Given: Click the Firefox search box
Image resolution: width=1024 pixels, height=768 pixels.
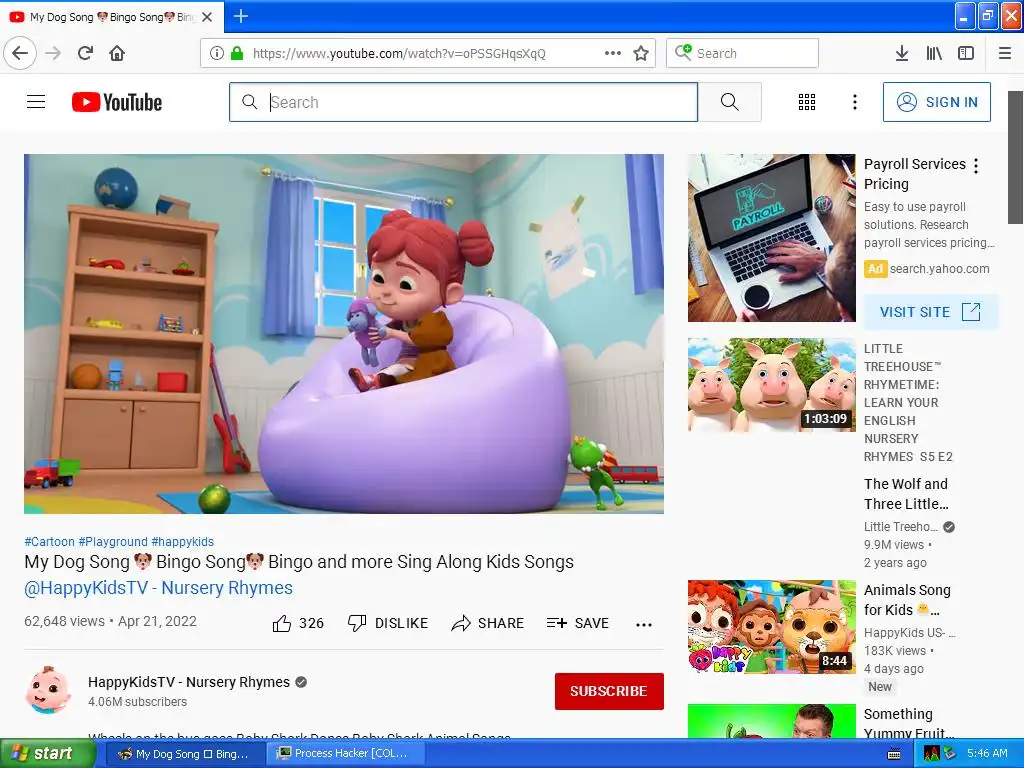Looking at the screenshot, I should pos(743,53).
